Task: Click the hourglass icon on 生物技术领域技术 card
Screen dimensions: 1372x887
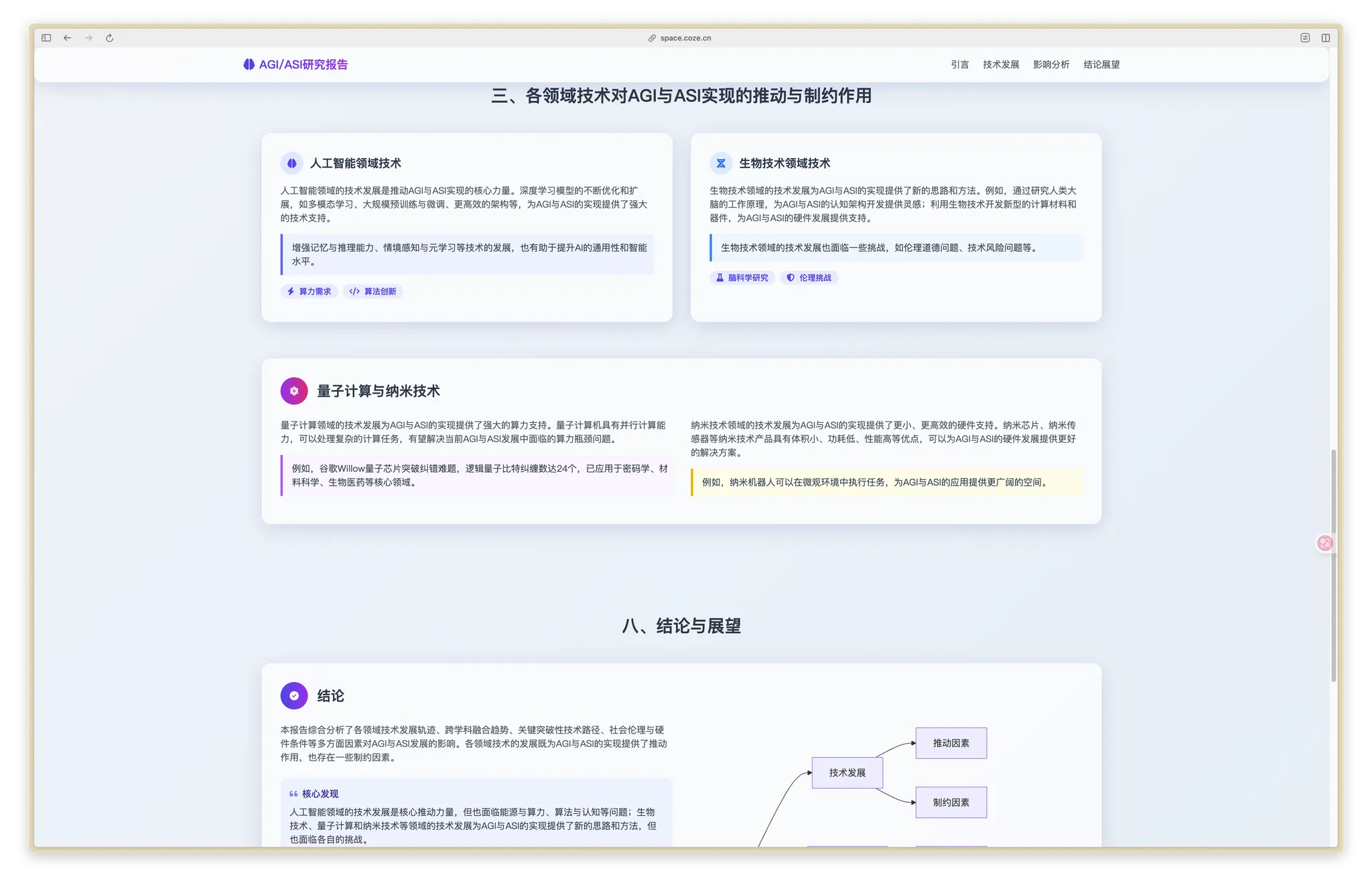Action: click(720, 163)
